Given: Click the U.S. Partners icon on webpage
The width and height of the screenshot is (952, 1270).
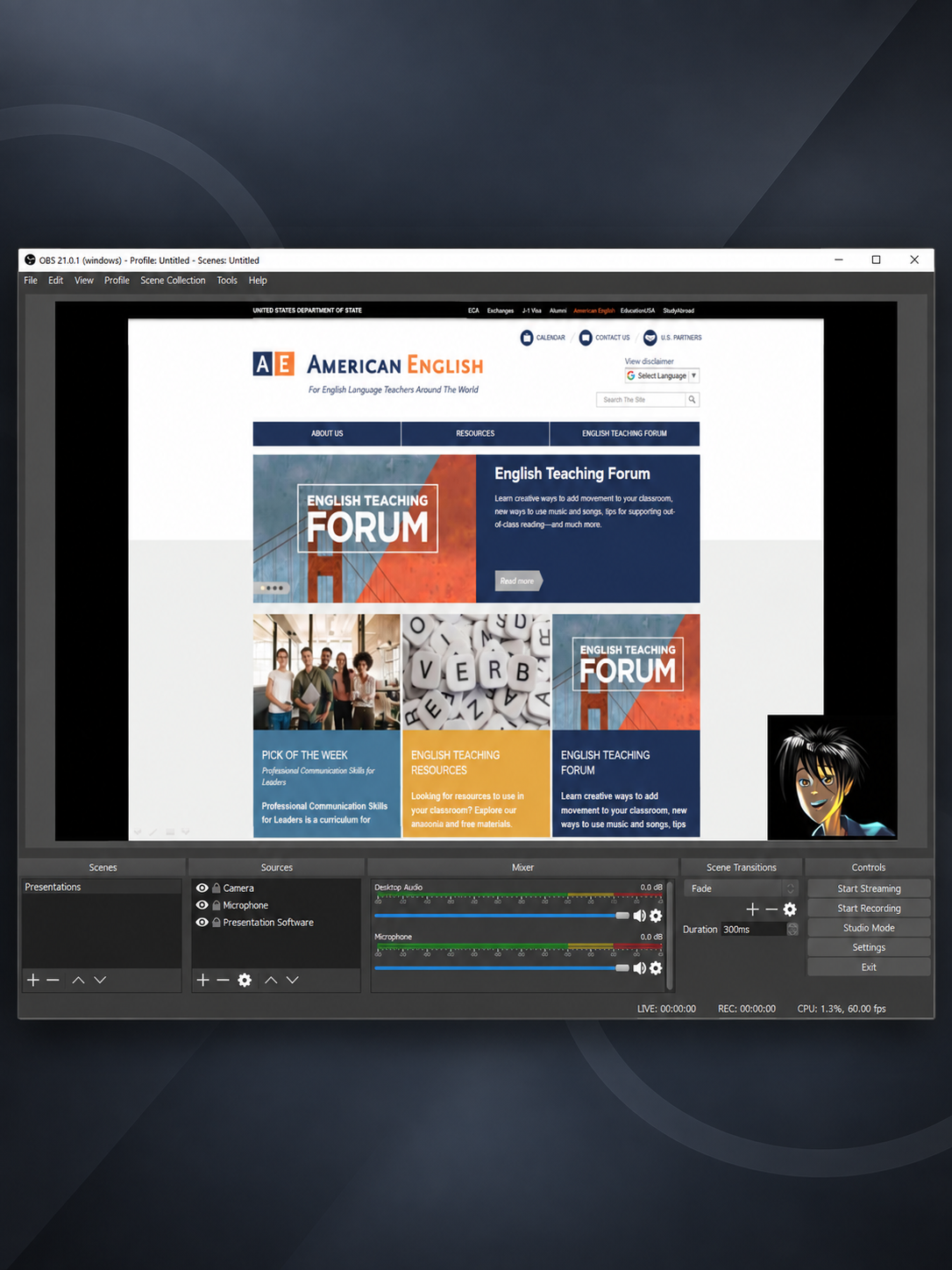Looking at the screenshot, I should click(x=650, y=338).
